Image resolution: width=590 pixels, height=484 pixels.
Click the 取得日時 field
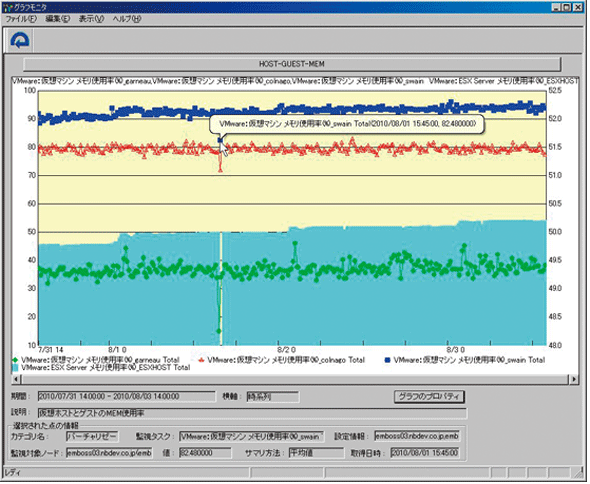point(424,453)
